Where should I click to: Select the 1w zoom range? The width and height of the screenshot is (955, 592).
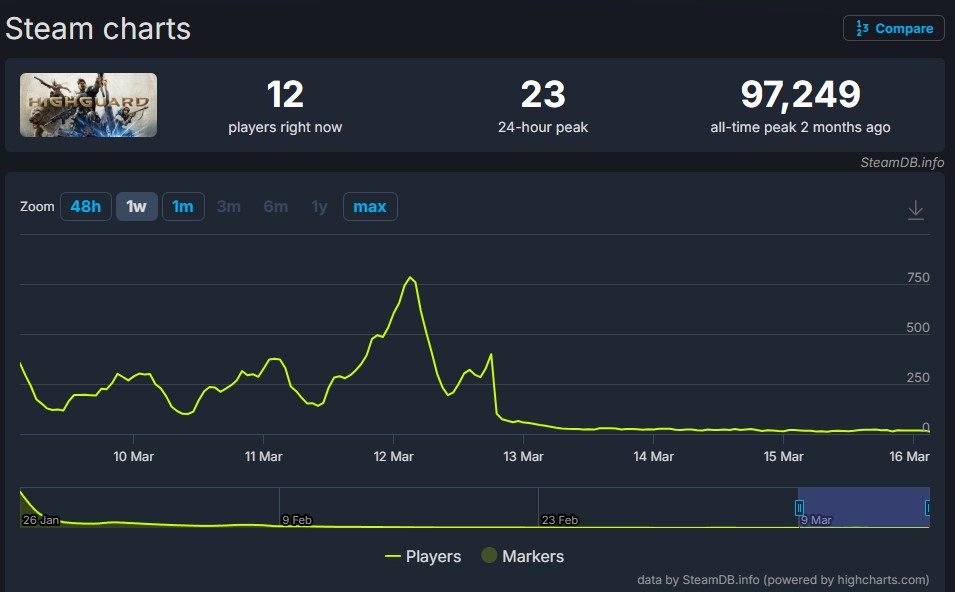pos(136,206)
